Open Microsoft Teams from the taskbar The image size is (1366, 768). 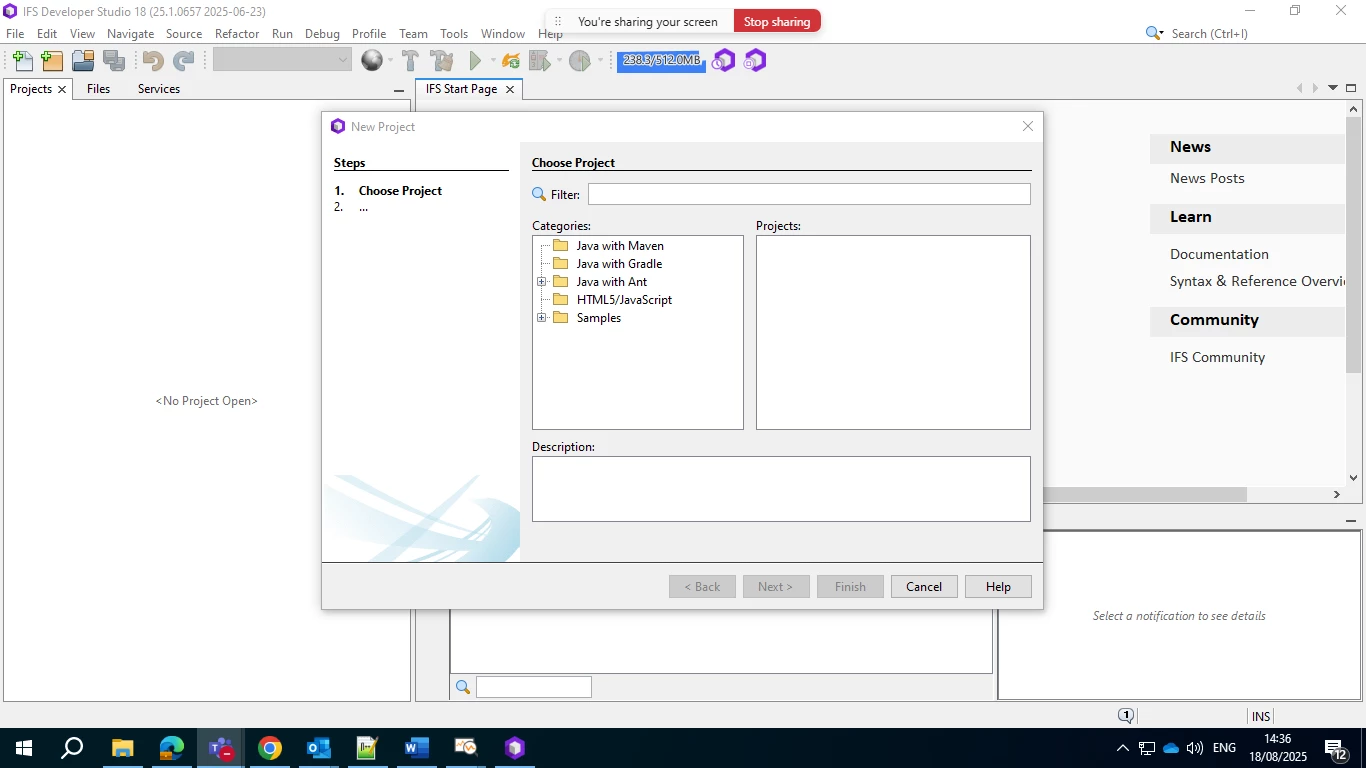220,748
